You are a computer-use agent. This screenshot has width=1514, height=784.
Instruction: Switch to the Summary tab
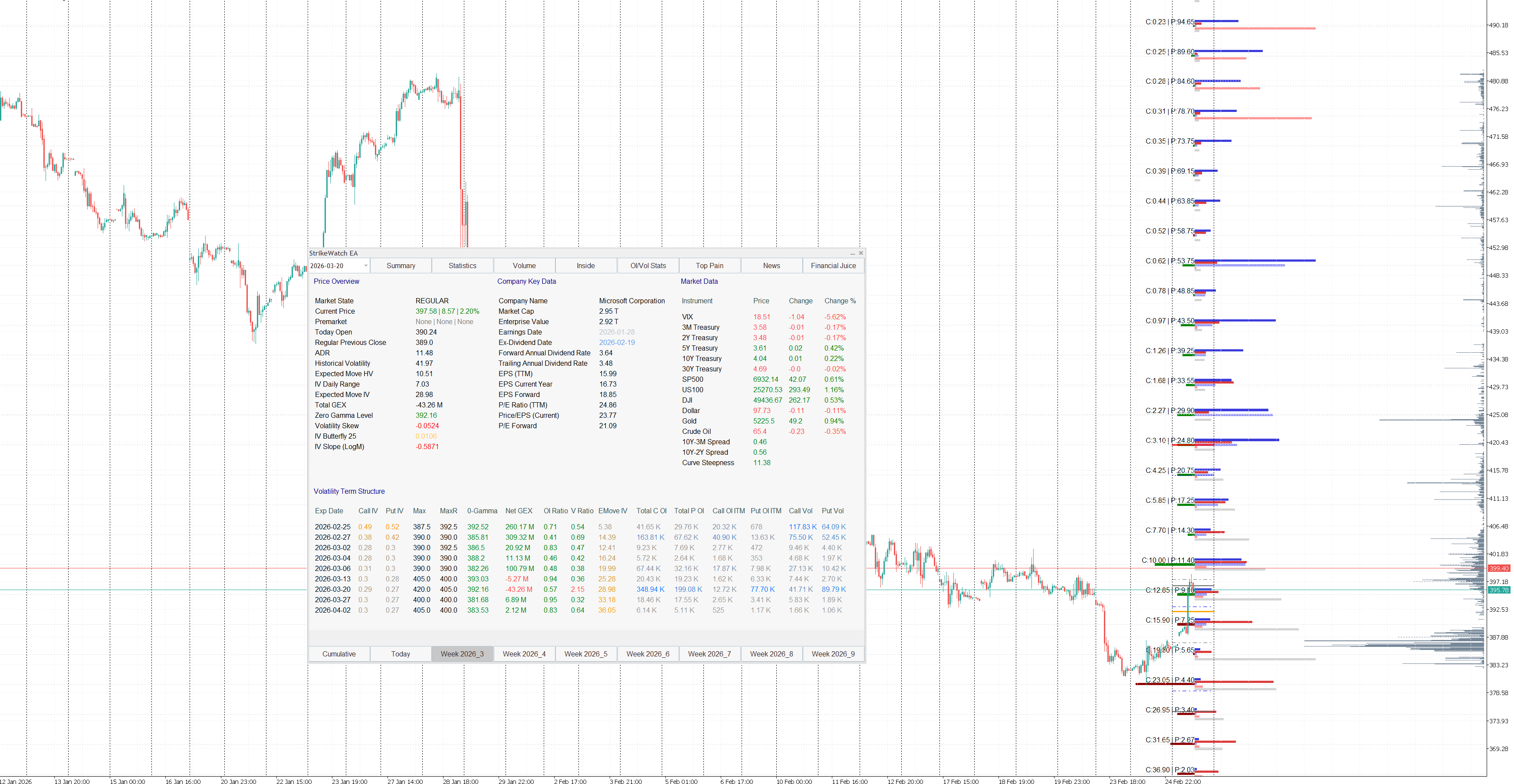[400, 265]
